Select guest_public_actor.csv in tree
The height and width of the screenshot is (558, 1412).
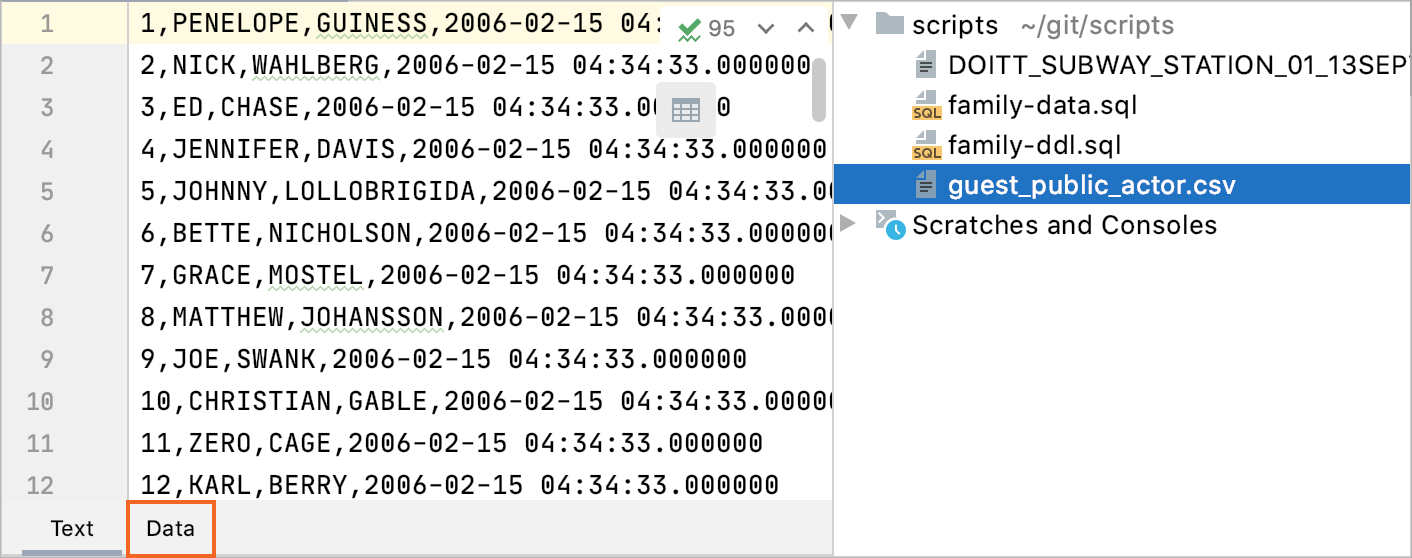(x=1092, y=186)
